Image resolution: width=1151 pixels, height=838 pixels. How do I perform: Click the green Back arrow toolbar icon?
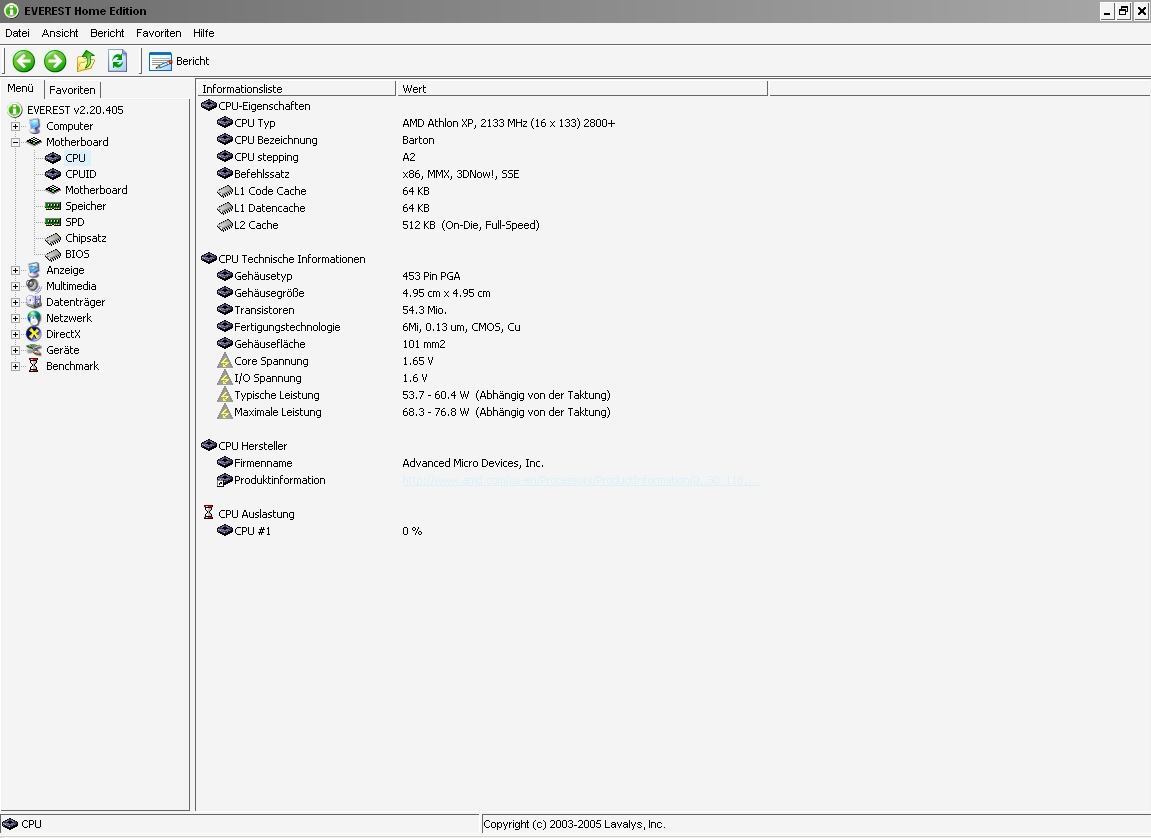click(x=23, y=61)
